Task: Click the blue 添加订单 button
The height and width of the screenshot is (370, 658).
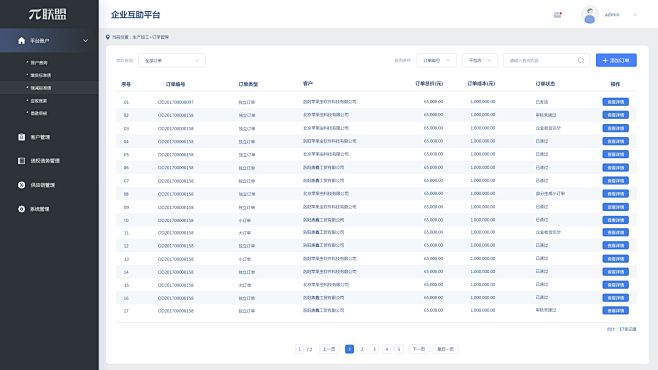Action: pos(616,60)
